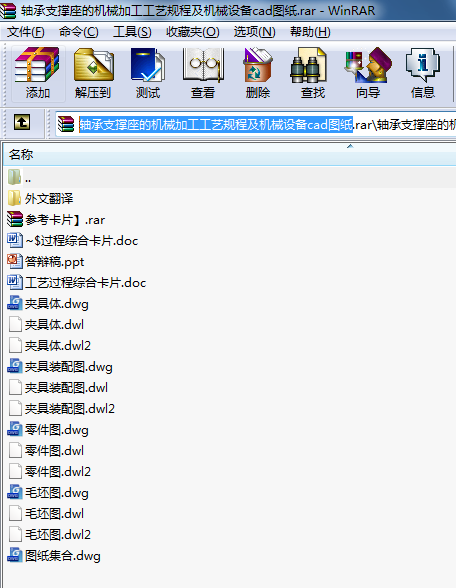Image resolution: width=456 pixels, height=588 pixels.
Task: Select the 夹具体.dwg file name
Action: click(x=57, y=303)
